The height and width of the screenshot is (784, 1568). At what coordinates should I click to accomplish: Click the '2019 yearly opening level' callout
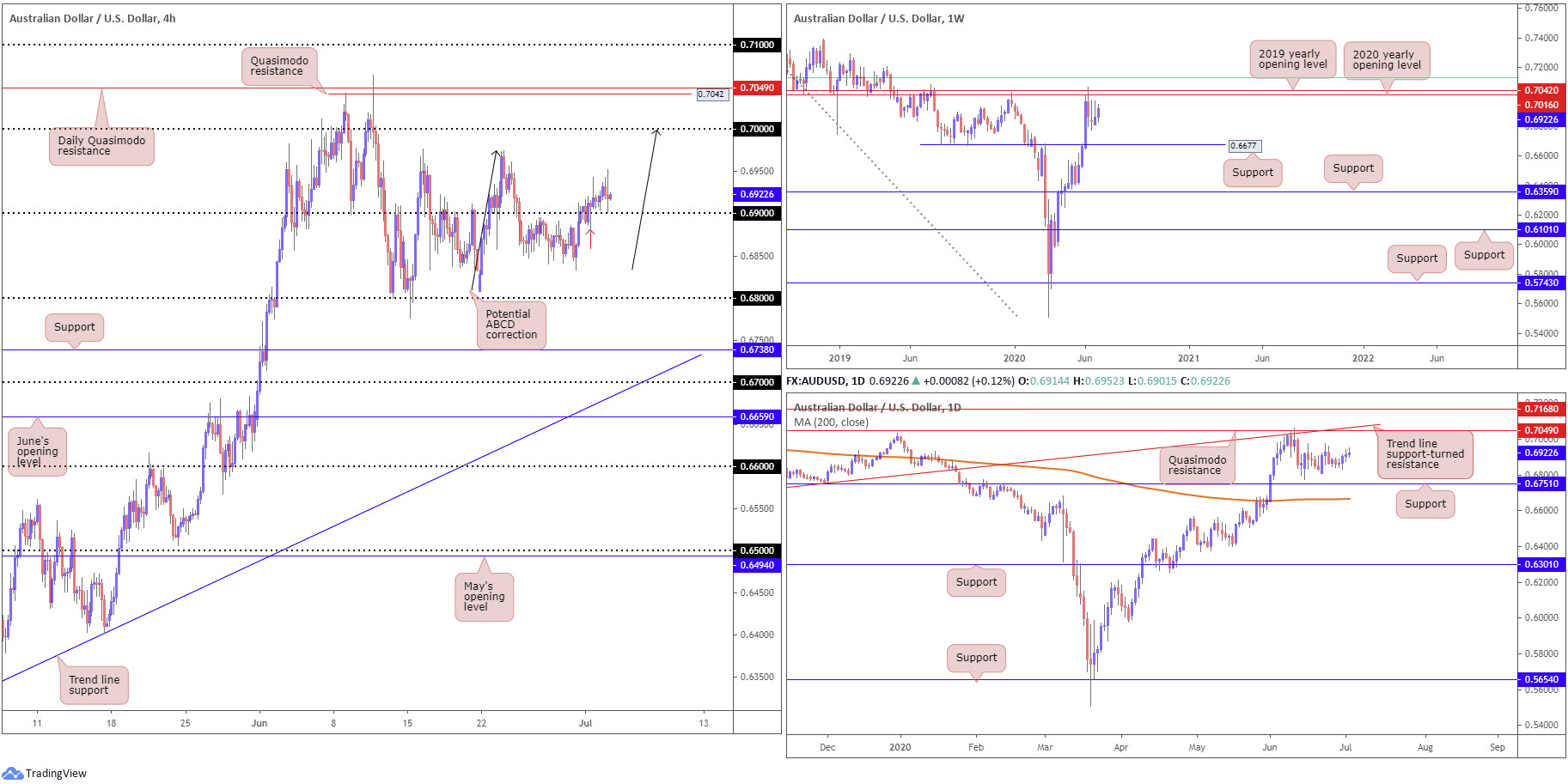[x=1292, y=59]
